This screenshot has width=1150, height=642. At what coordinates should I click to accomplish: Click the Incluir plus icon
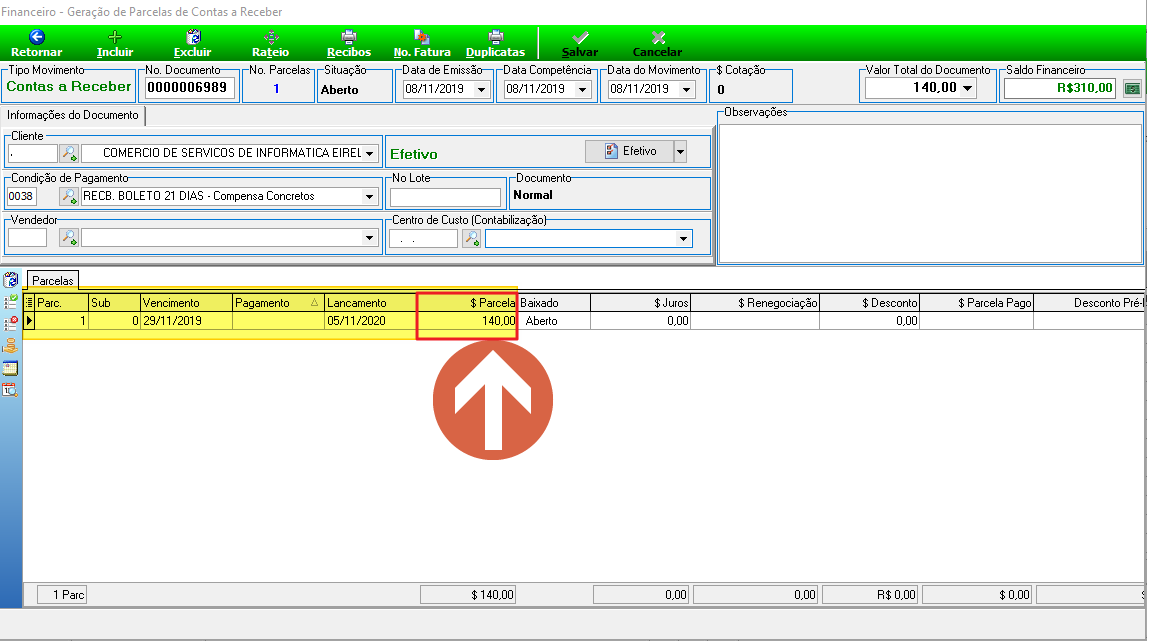[x=114, y=37]
